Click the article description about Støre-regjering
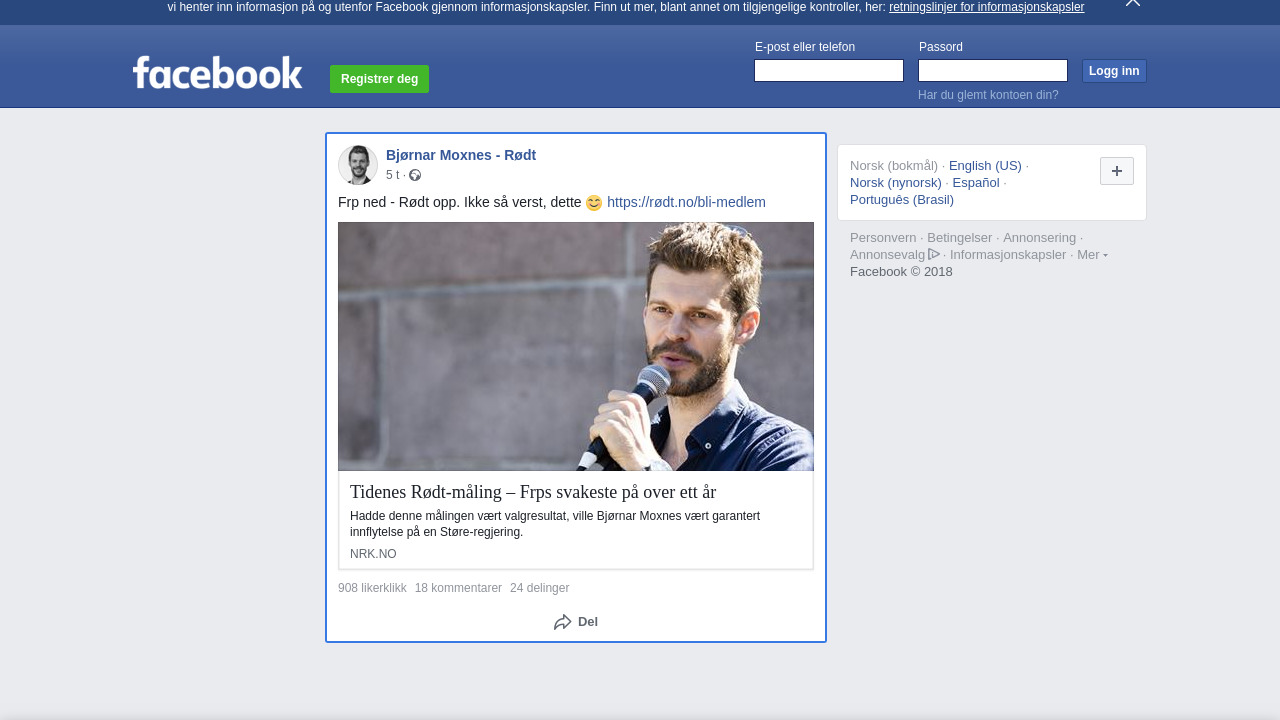Viewport: 1280px width, 720px height. click(x=555, y=524)
